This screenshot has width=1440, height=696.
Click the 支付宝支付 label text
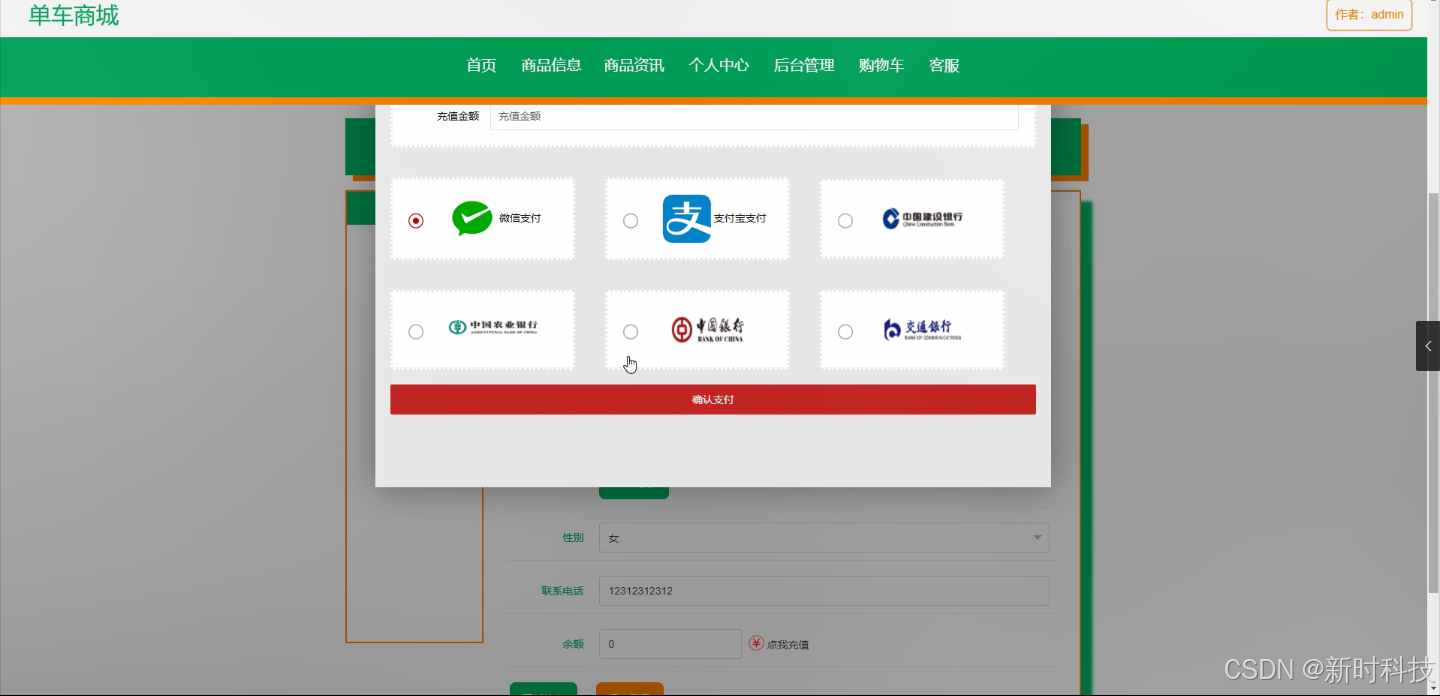click(740, 218)
